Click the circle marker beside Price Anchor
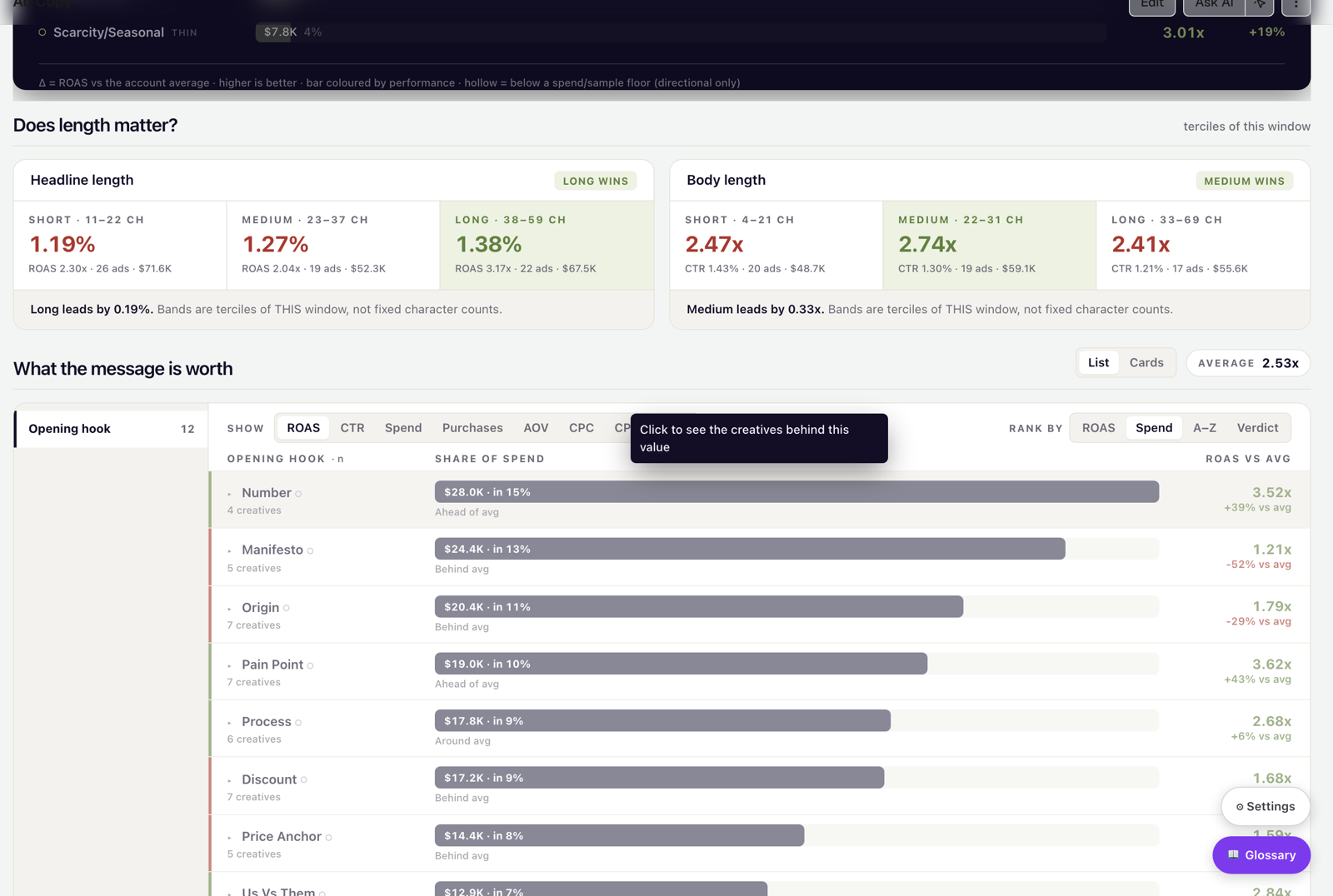This screenshot has height=896, width=1333. [329, 837]
